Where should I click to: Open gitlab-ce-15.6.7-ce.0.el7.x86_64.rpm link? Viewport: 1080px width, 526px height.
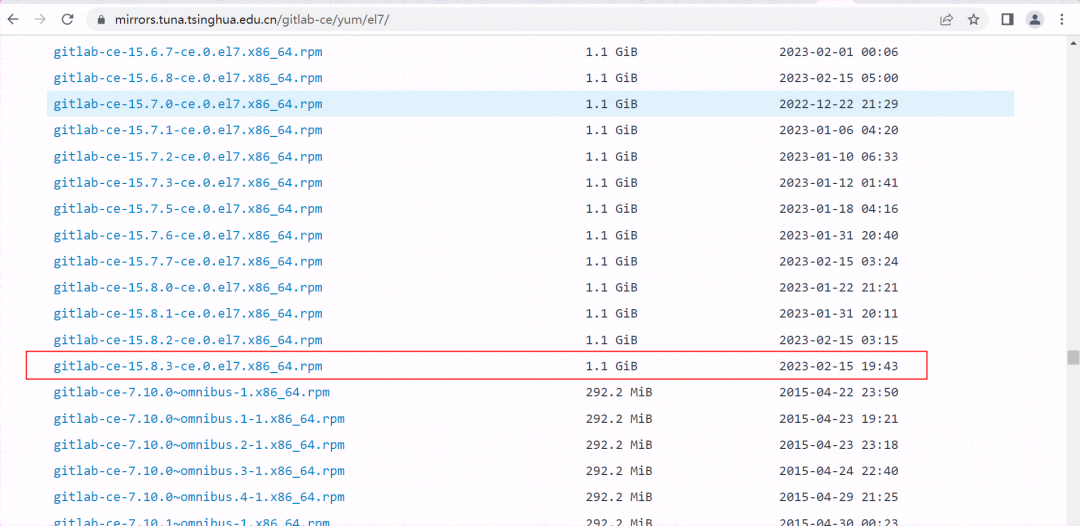point(188,52)
